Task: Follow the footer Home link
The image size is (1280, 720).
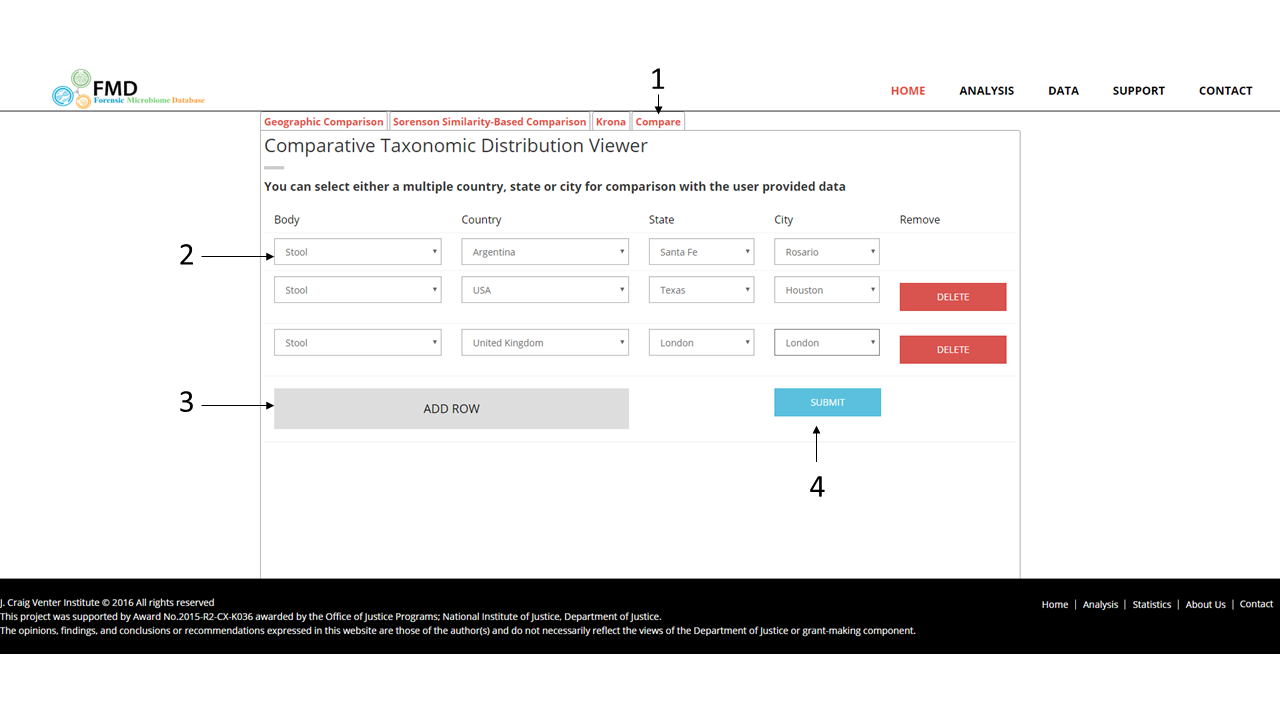Action: click(x=1054, y=604)
